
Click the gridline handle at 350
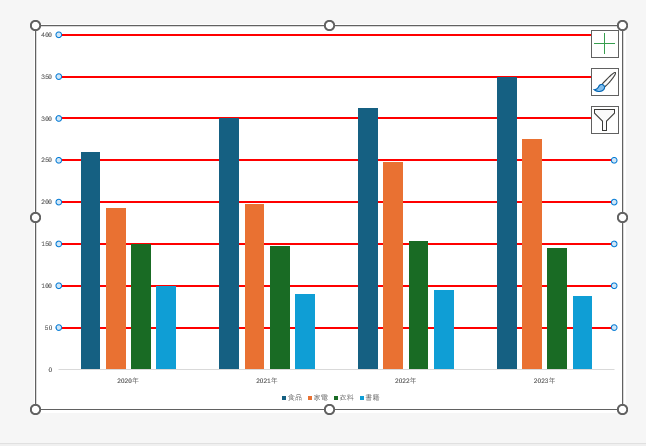click(58, 77)
